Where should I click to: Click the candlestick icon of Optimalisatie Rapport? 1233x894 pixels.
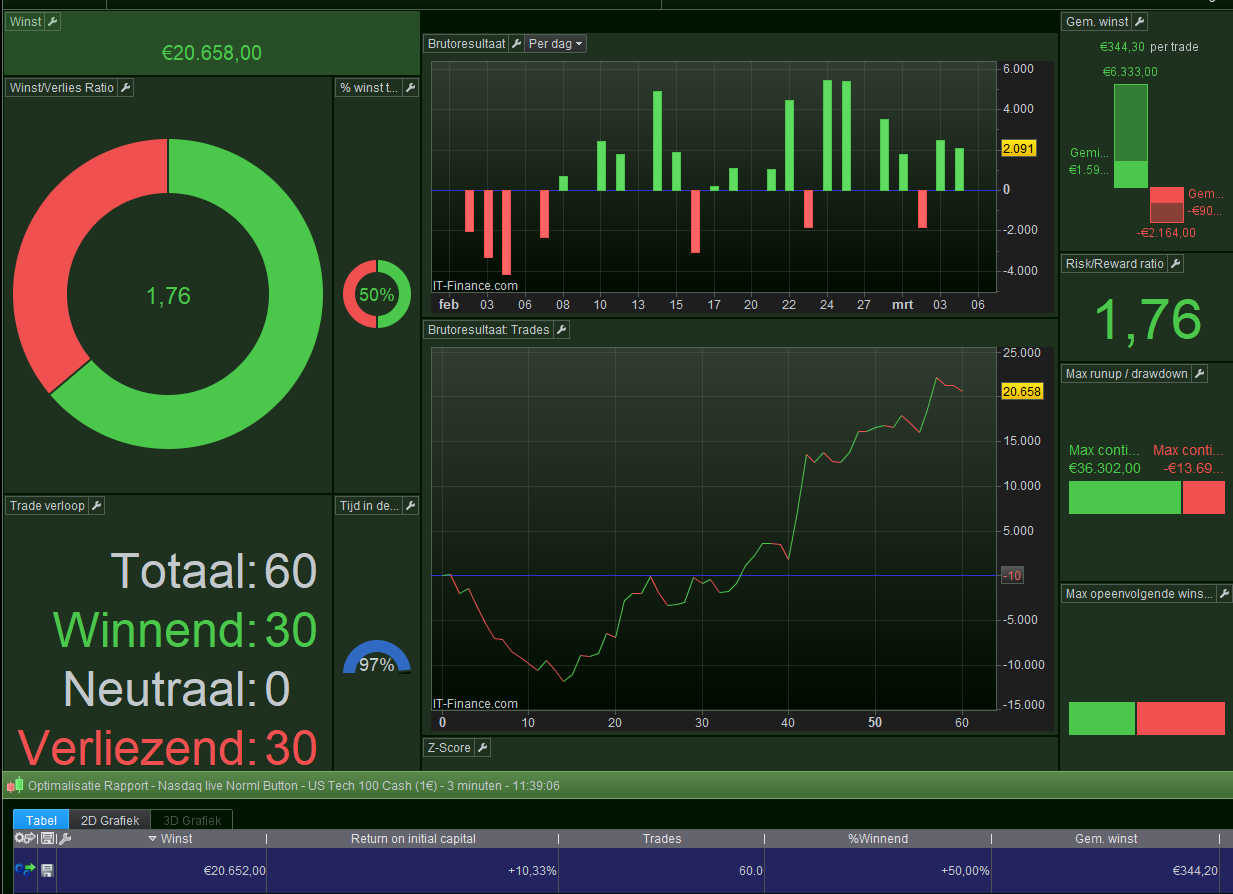point(15,786)
